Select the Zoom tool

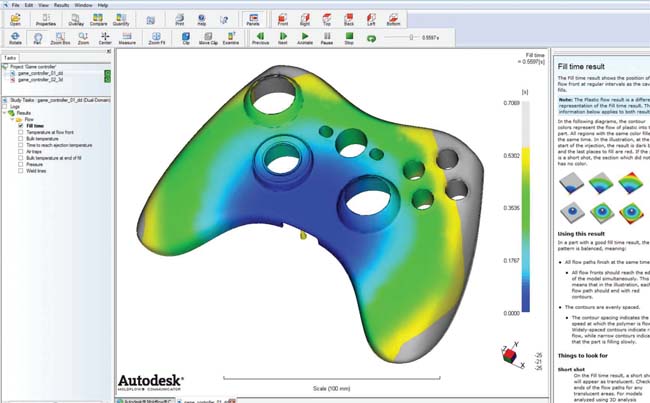pyautogui.click(x=83, y=38)
